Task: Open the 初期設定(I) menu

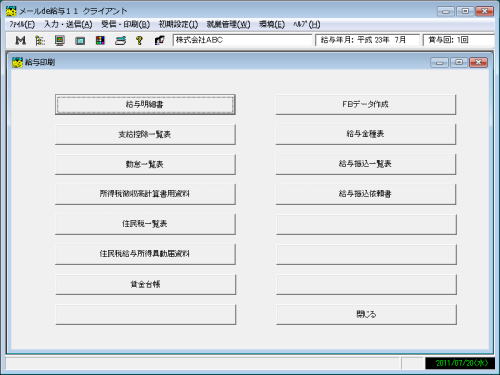Action: point(178,24)
